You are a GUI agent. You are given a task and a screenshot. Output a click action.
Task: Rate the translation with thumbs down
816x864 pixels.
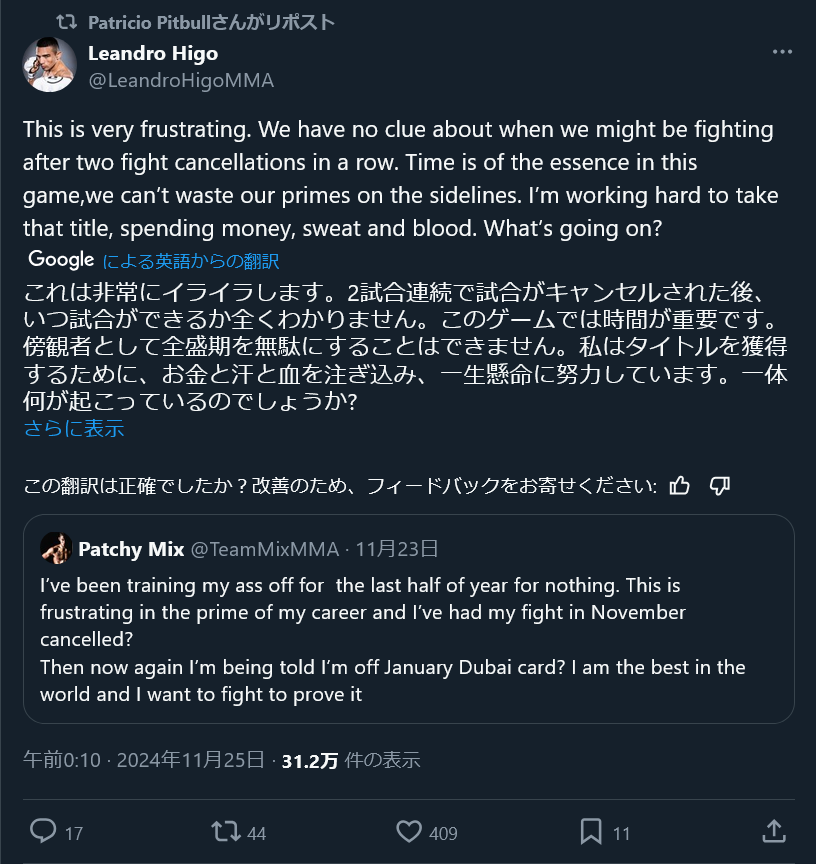(719, 486)
